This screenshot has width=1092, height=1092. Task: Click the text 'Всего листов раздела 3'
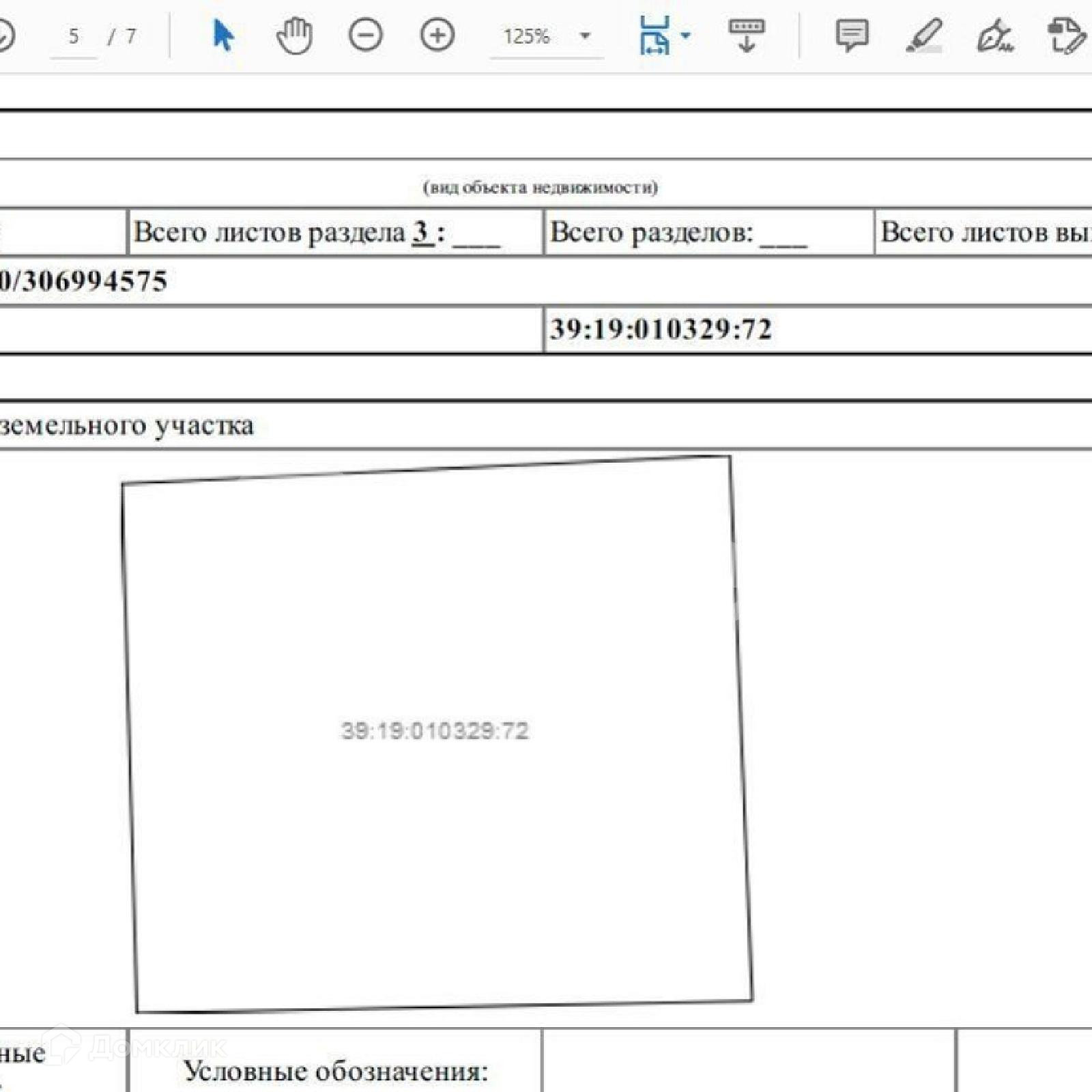(x=285, y=232)
